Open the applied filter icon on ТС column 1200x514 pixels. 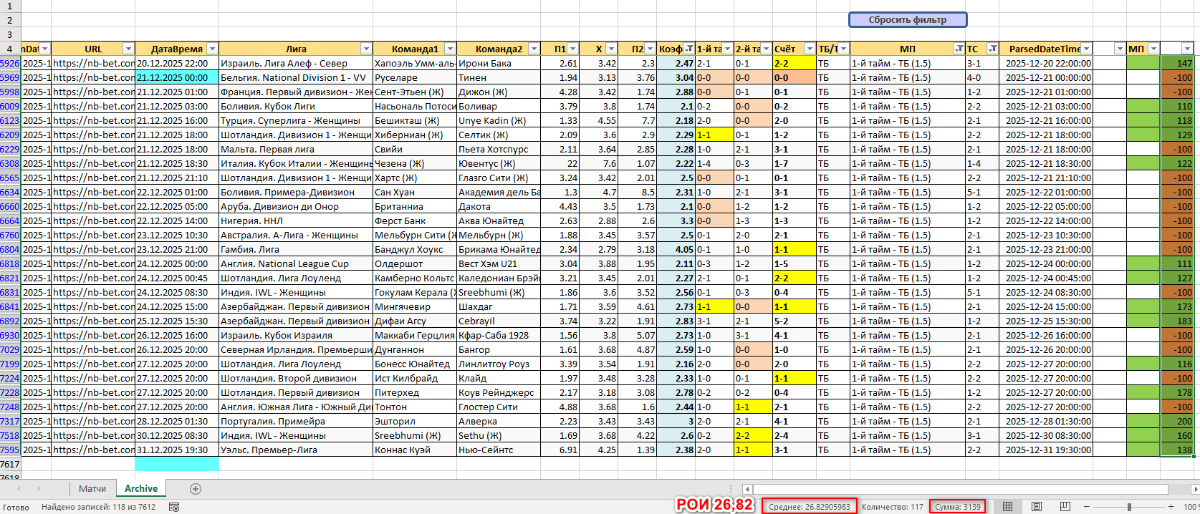point(995,48)
